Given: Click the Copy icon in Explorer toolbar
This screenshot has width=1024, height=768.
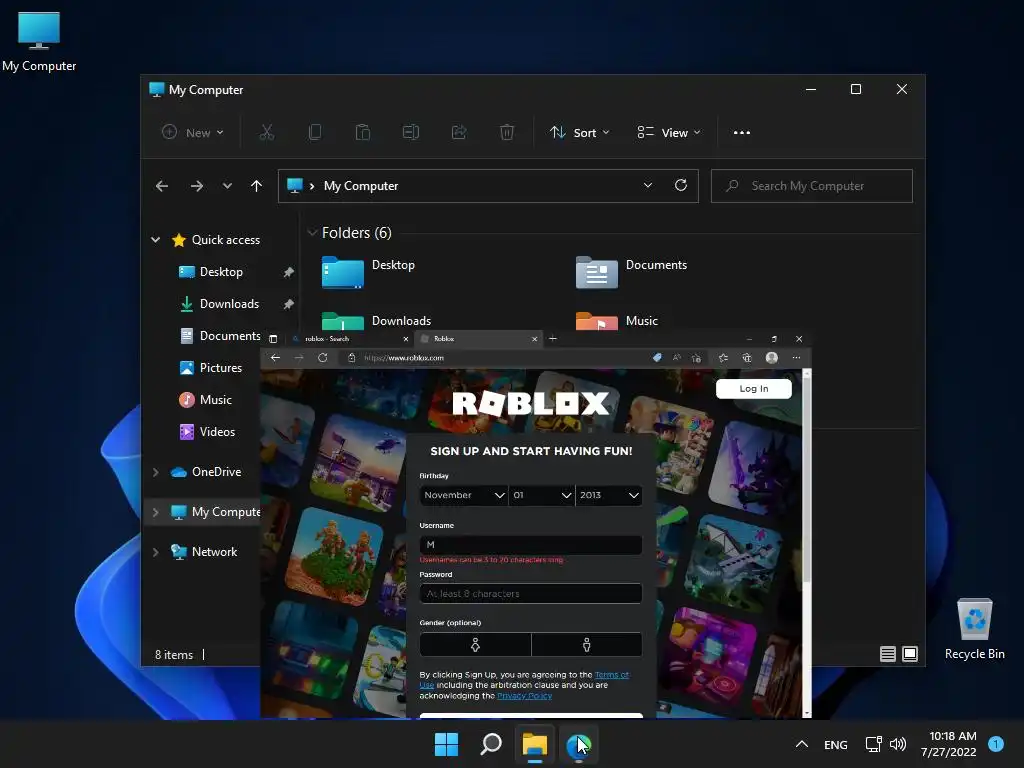Looking at the screenshot, I should point(315,133).
